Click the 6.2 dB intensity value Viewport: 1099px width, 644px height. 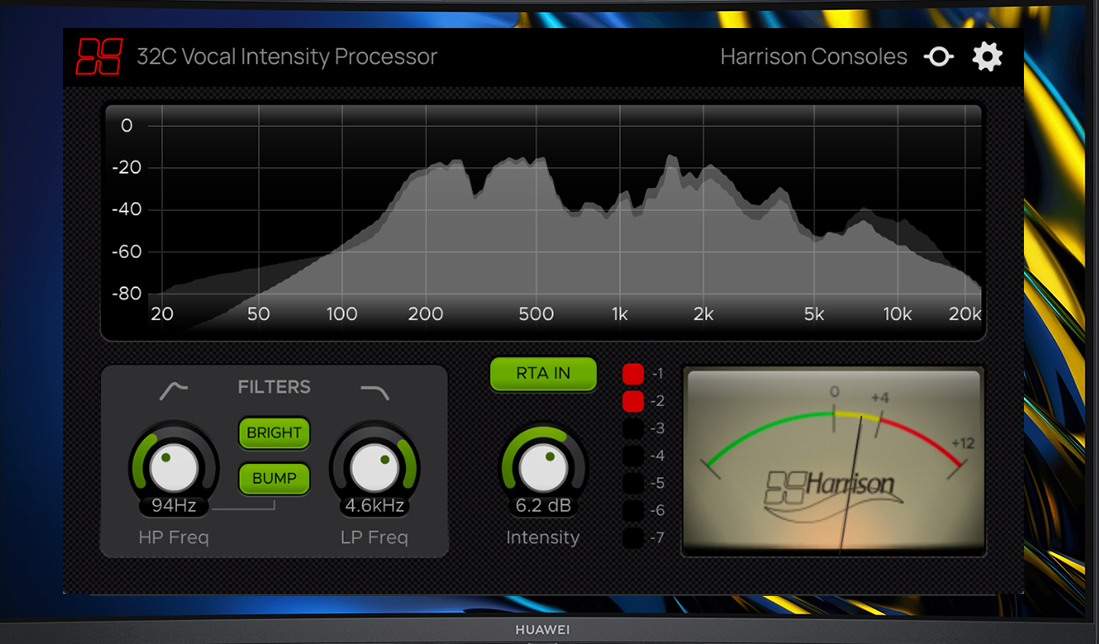[x=543, y=506]
